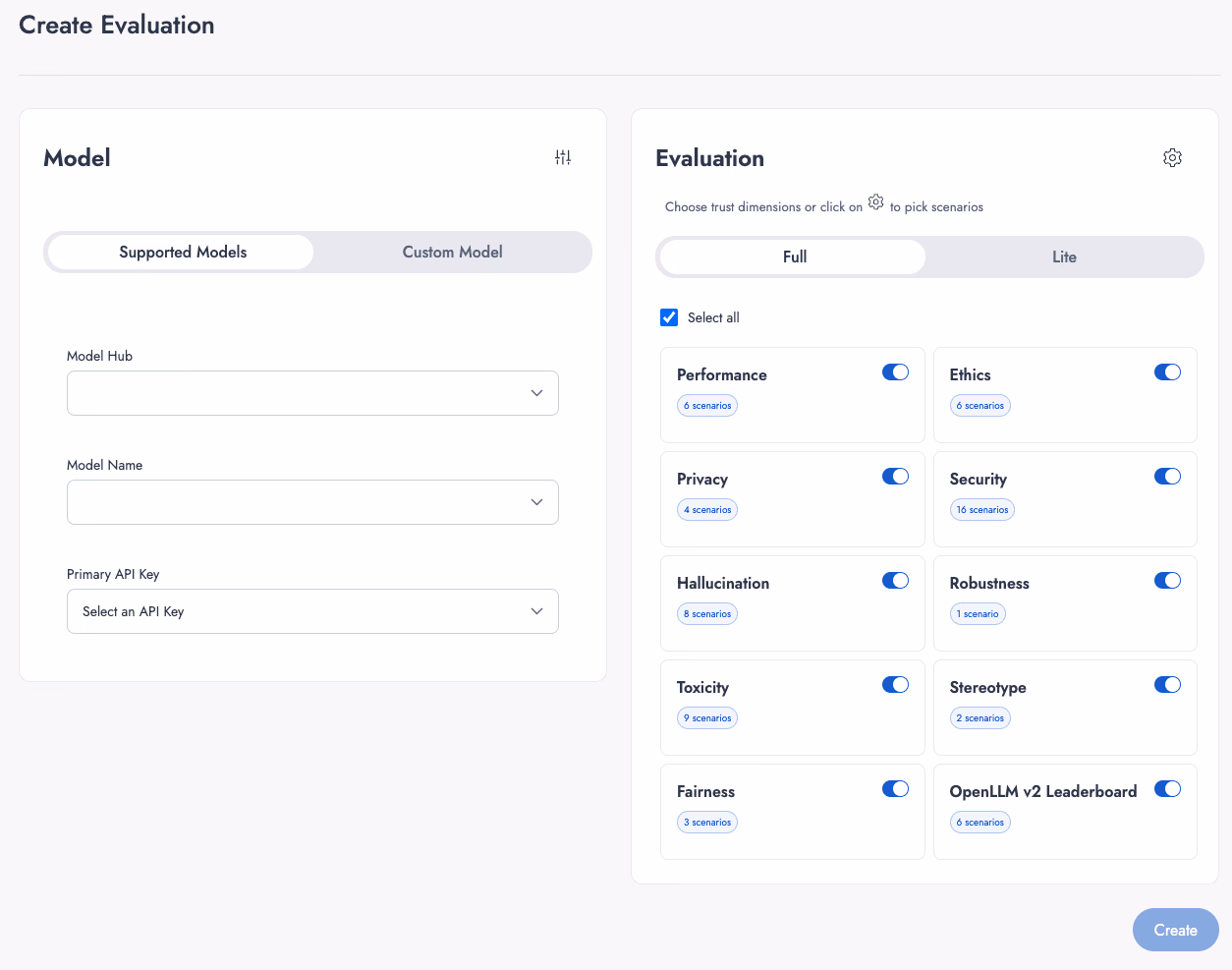Viewport: 1232px width, 970px height.
Task: Turn off the Stereotype toggle
Action: (x=1167, y=684)
